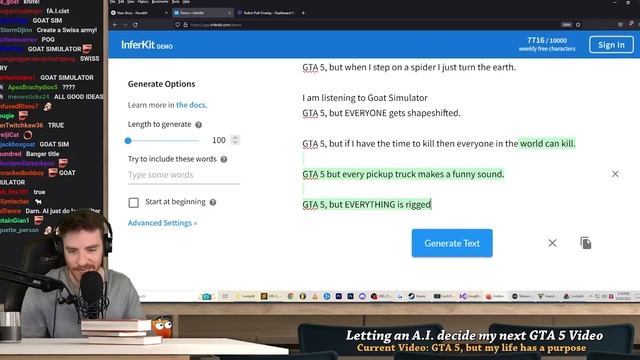
Task: Show help for Length to generate
Action: pos(198,125)
